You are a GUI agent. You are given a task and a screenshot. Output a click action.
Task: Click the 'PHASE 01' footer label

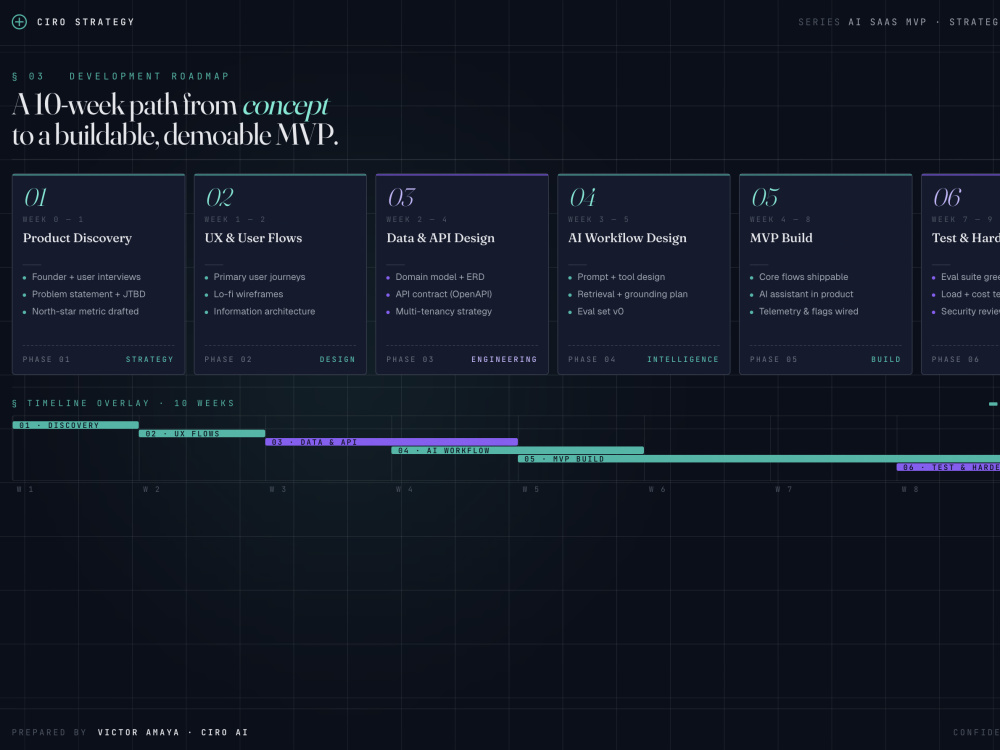tap(47, 360)
